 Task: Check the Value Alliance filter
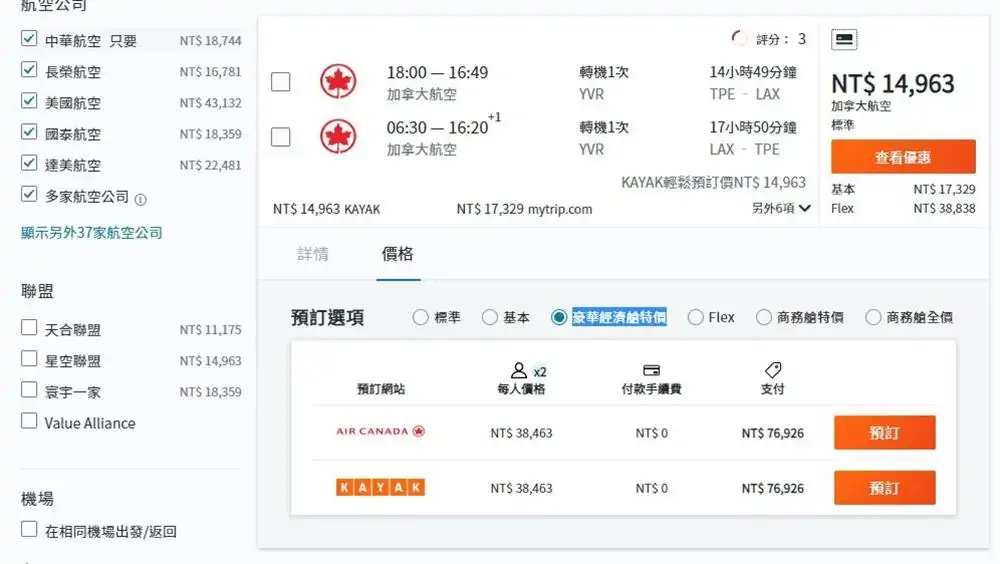point(29,420)
